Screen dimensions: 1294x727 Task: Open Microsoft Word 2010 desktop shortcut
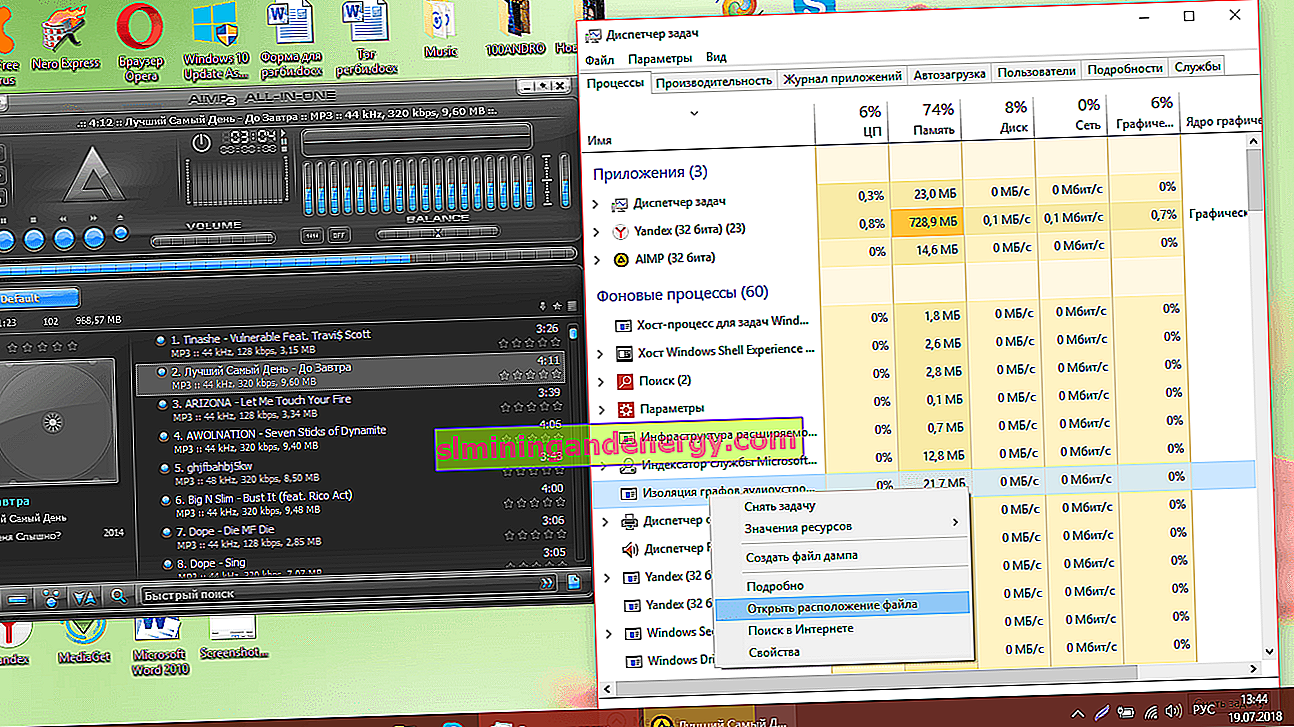click(x=160, y=645)
